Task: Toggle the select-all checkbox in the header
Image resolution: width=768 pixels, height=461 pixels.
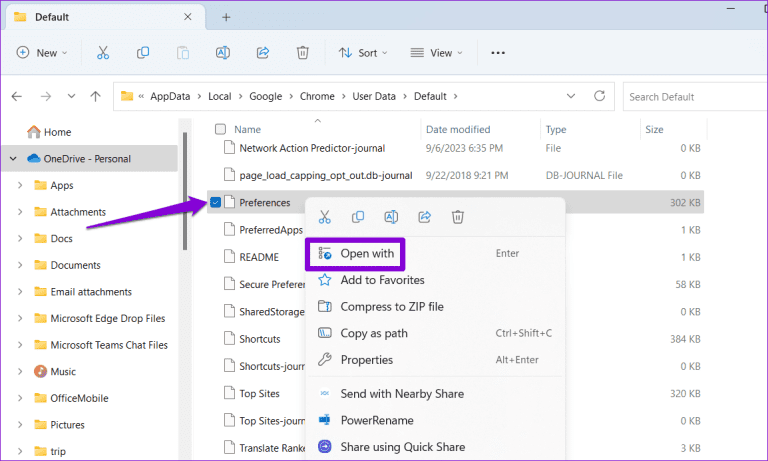Action: [x=220, y=129]
